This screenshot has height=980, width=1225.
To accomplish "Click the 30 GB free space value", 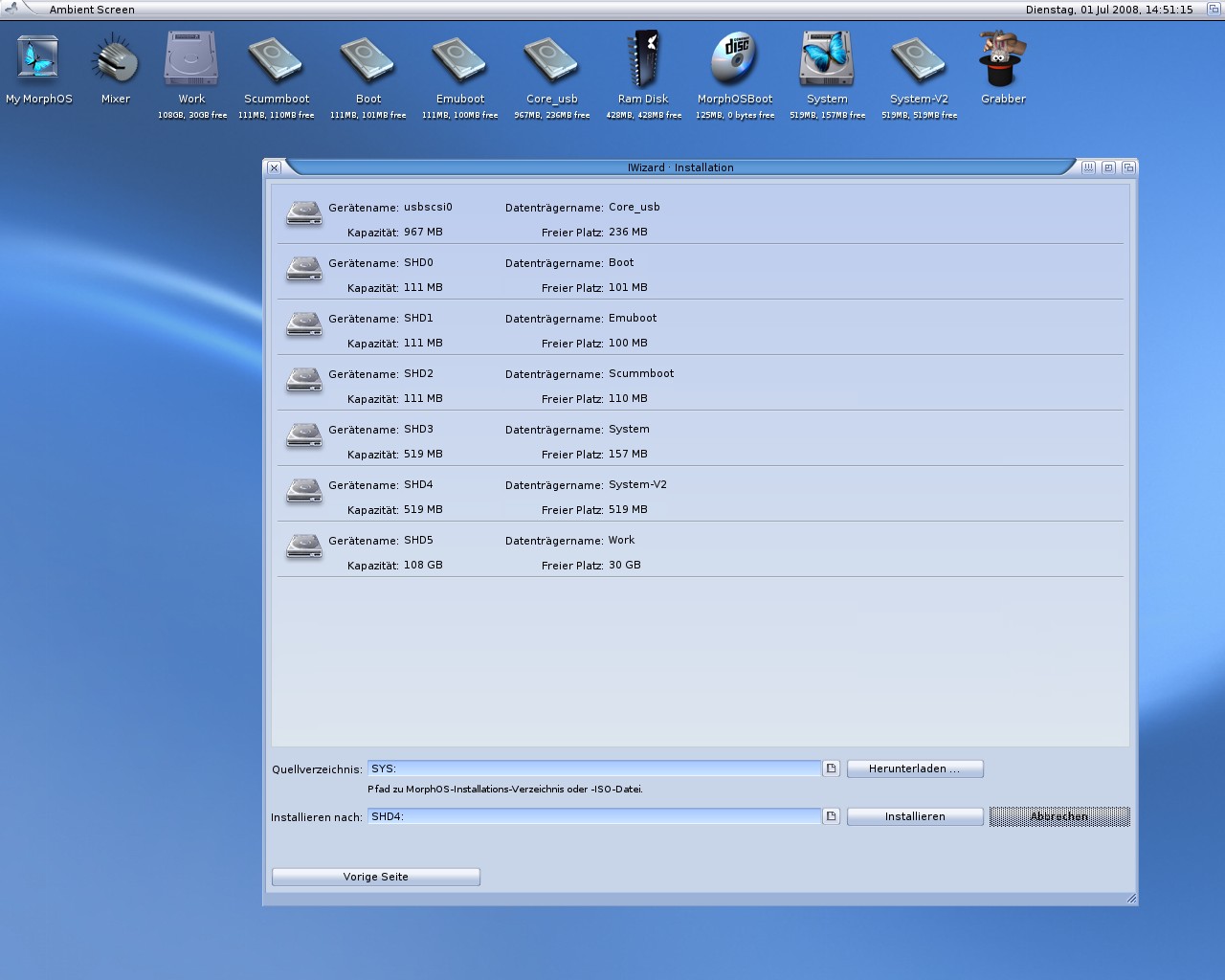I will (625, 565).
